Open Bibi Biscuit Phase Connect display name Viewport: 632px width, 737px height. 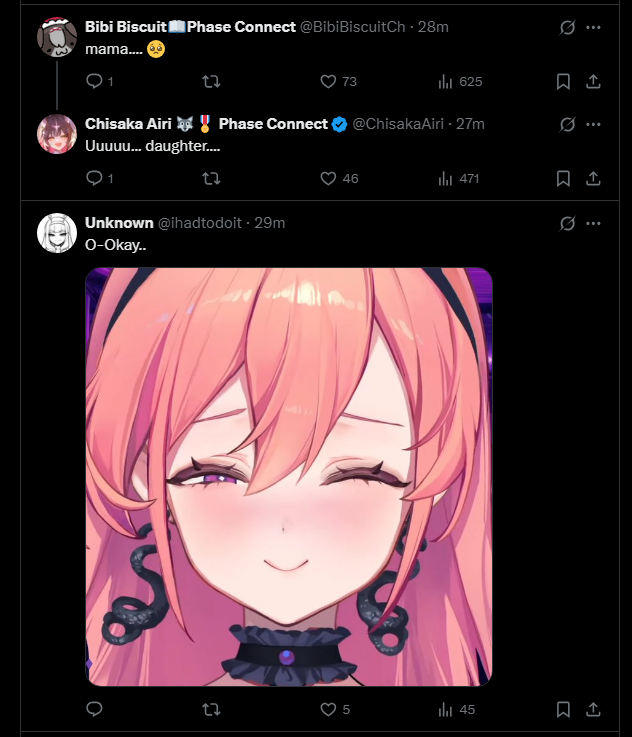point(190,27)
